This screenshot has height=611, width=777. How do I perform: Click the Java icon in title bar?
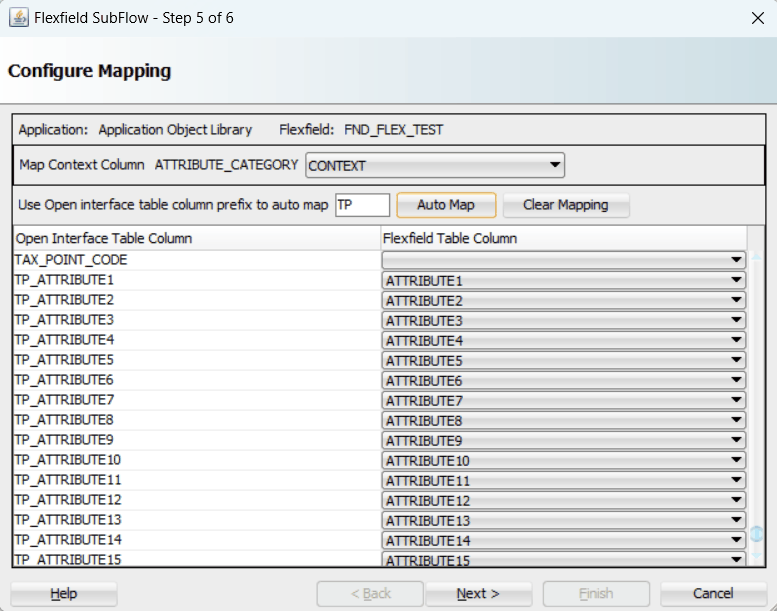point(19,18)
